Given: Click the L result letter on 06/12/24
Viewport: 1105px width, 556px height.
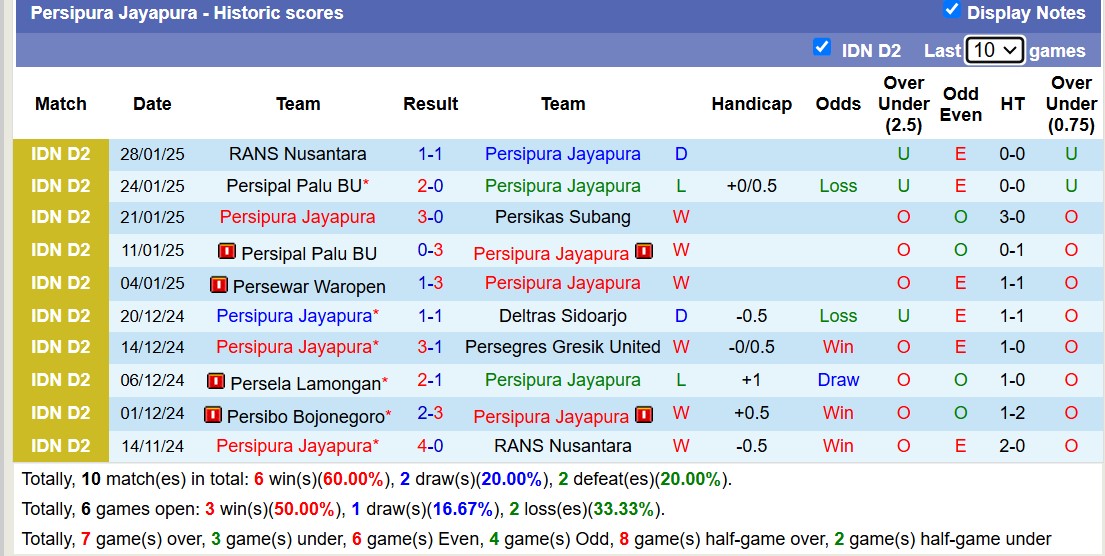Looking at the screenshot, I should (681, 380).
